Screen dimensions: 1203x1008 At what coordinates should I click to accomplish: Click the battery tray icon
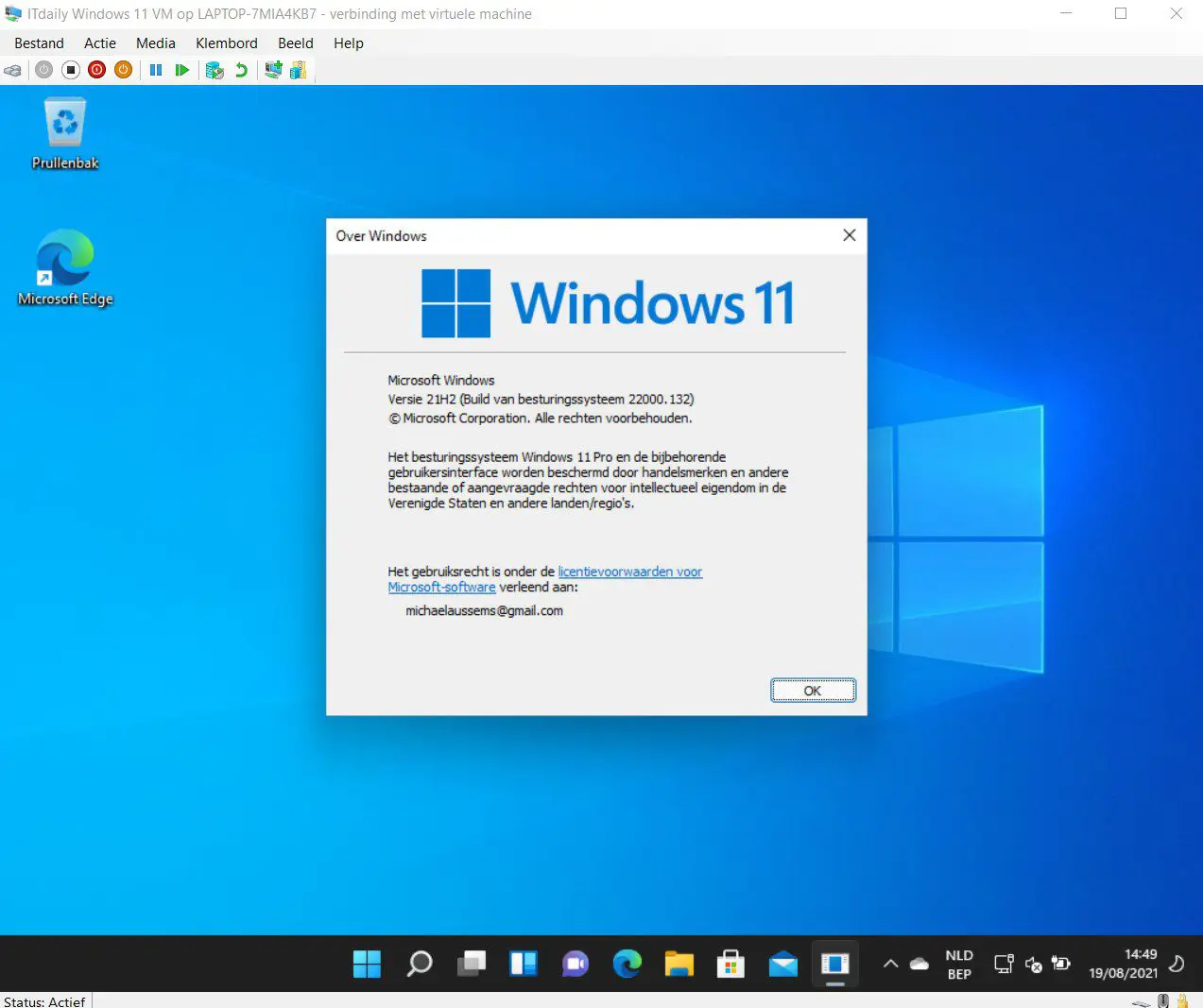point(1061,964)
